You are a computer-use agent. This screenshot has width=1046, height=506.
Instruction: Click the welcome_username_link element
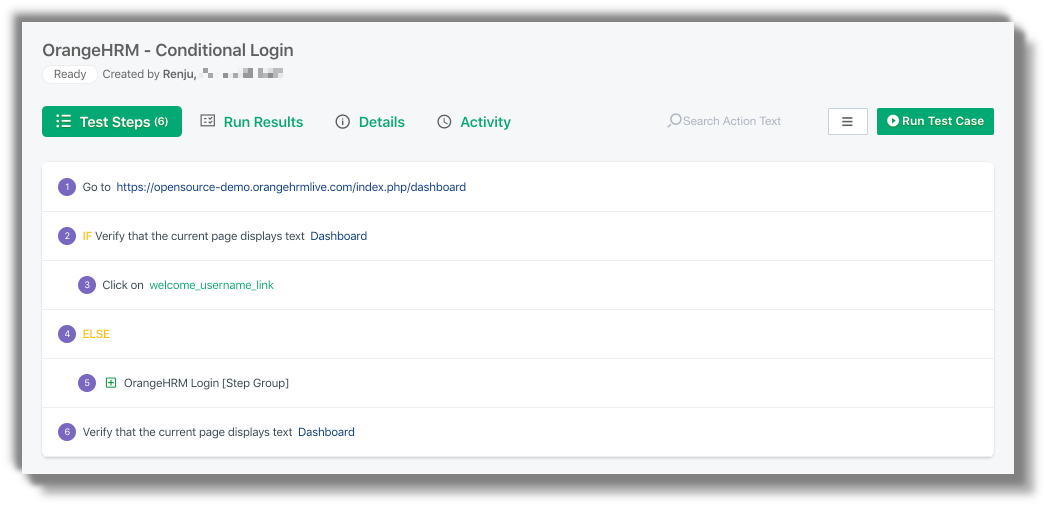tap(211, 285)
